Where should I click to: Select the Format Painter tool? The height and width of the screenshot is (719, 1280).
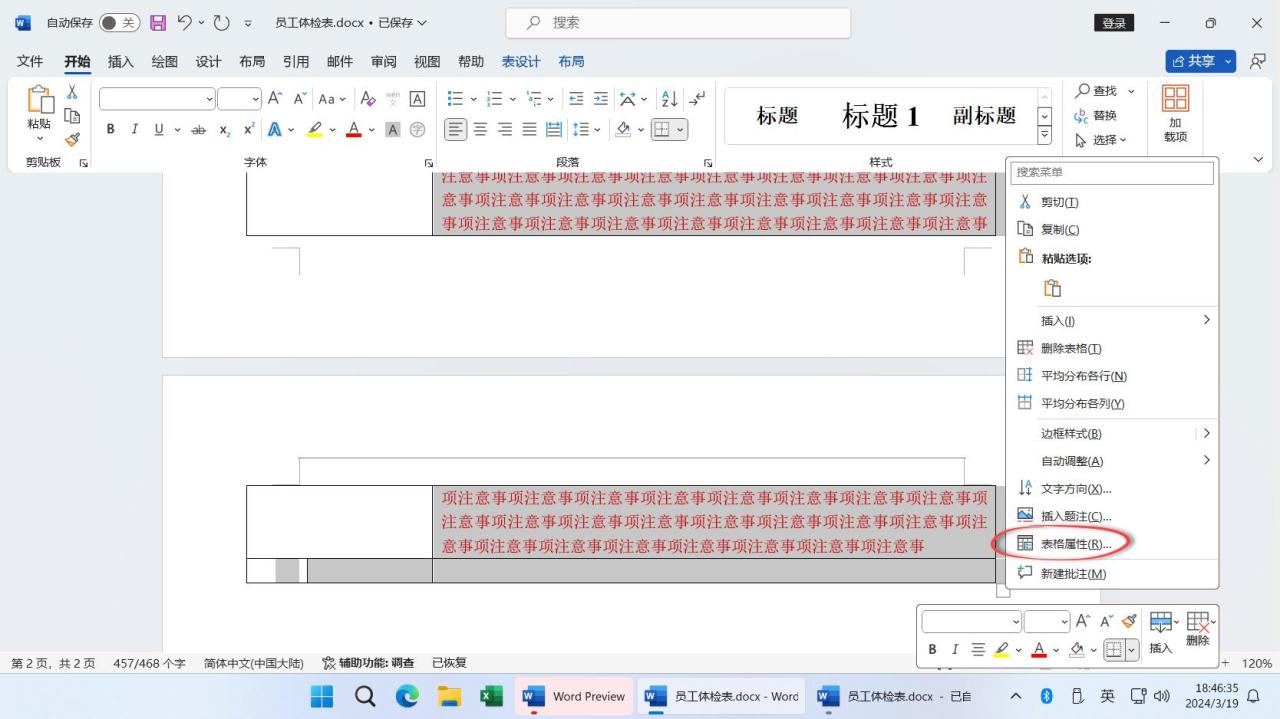[x=72, y=139]
